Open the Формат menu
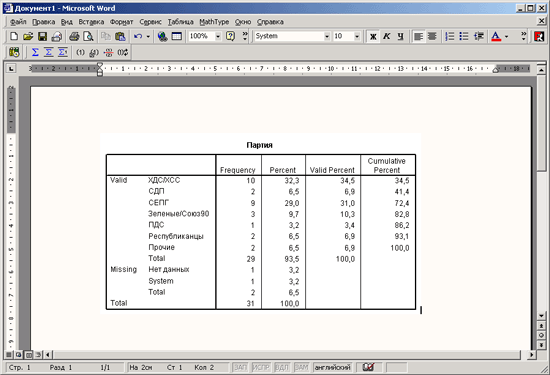 click(x=121, y=22)
